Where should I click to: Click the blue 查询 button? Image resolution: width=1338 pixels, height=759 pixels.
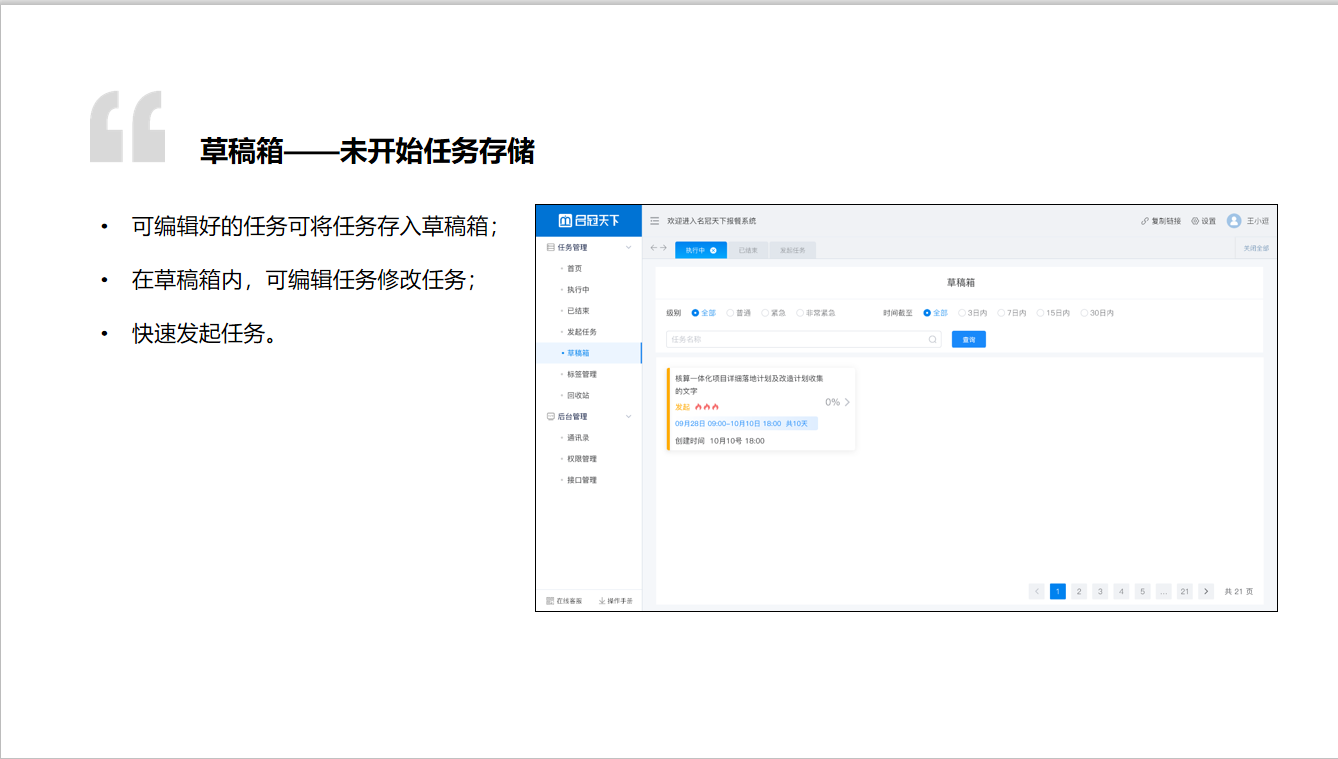pos(969,340)
